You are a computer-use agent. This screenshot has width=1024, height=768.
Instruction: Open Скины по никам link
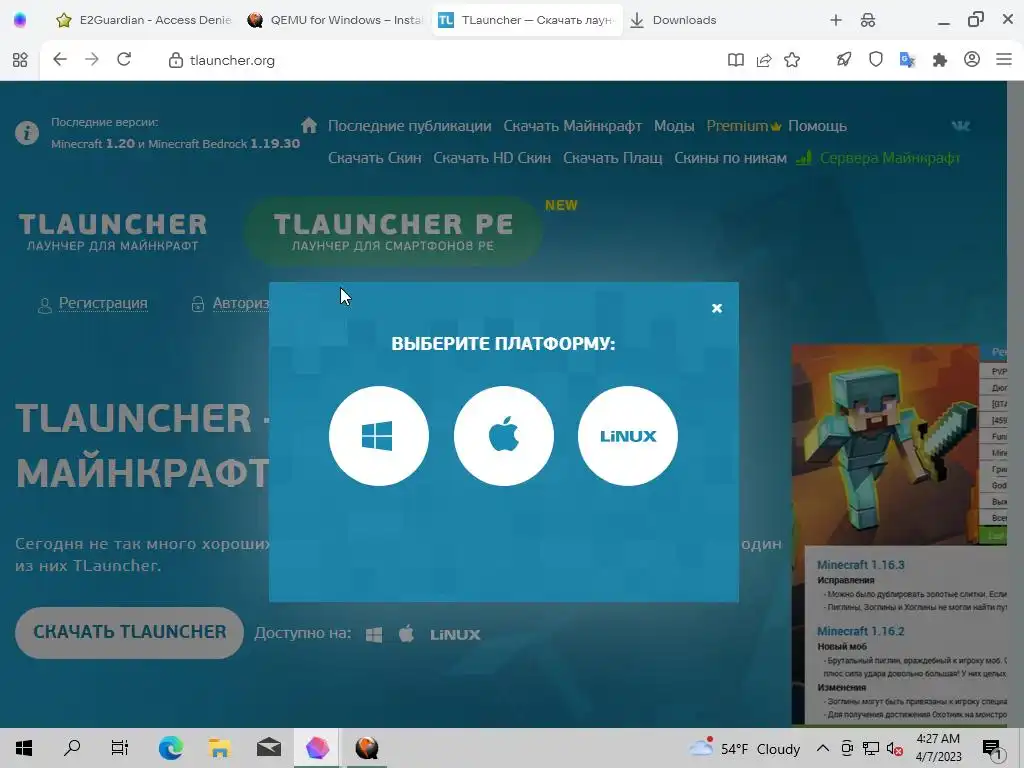click(x=730, y=158)
